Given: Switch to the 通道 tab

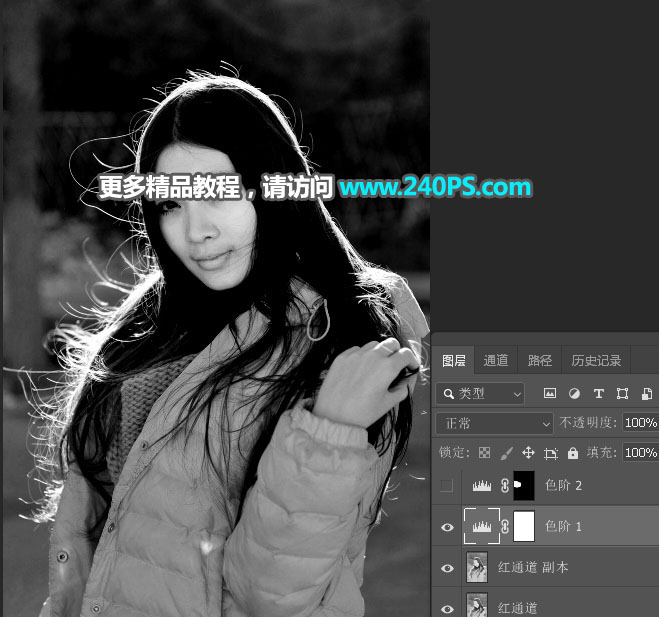Looking at the screenshot, I should [496, 360].
